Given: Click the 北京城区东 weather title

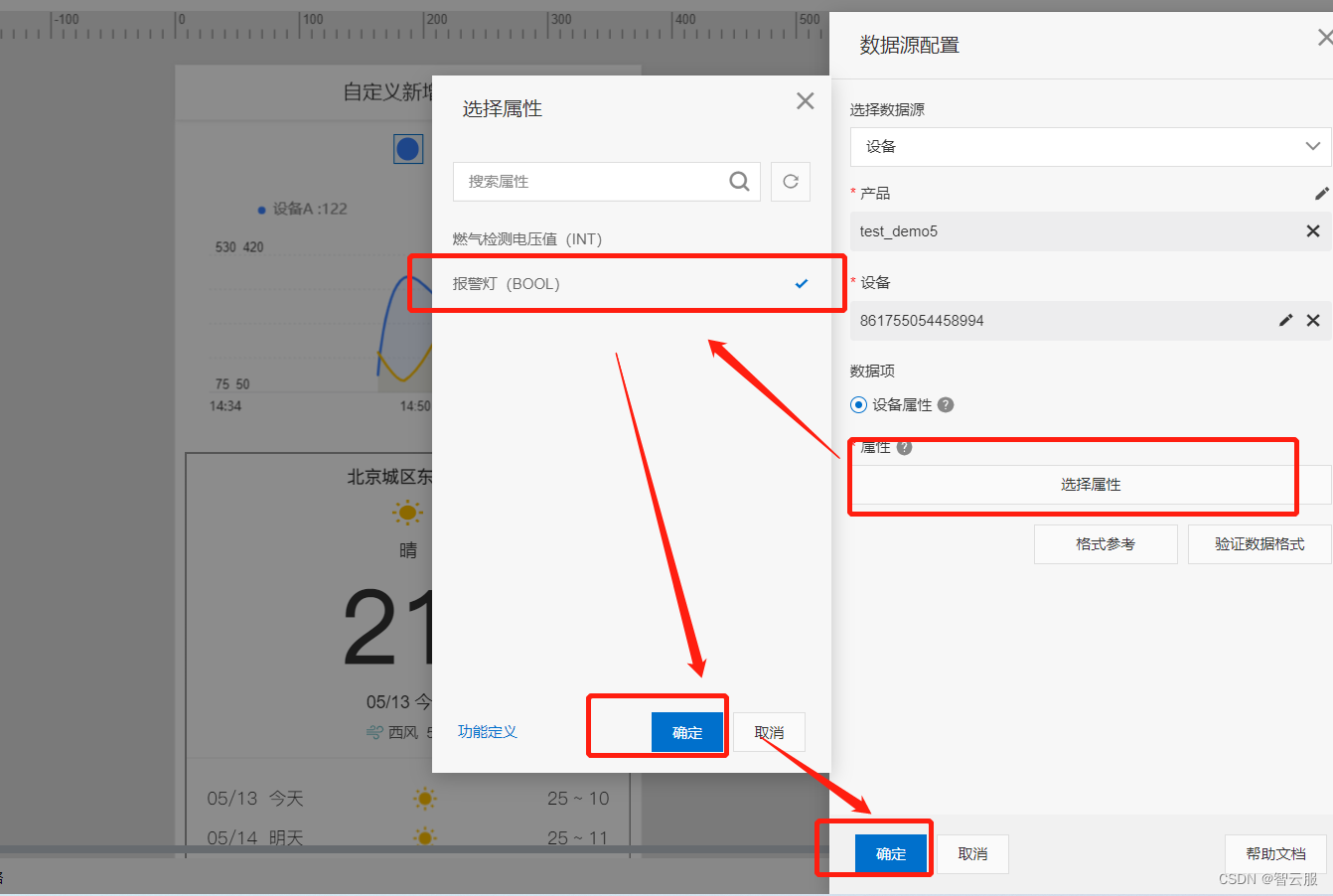Looking at the screenshot, I should click(x=389, y=477).
